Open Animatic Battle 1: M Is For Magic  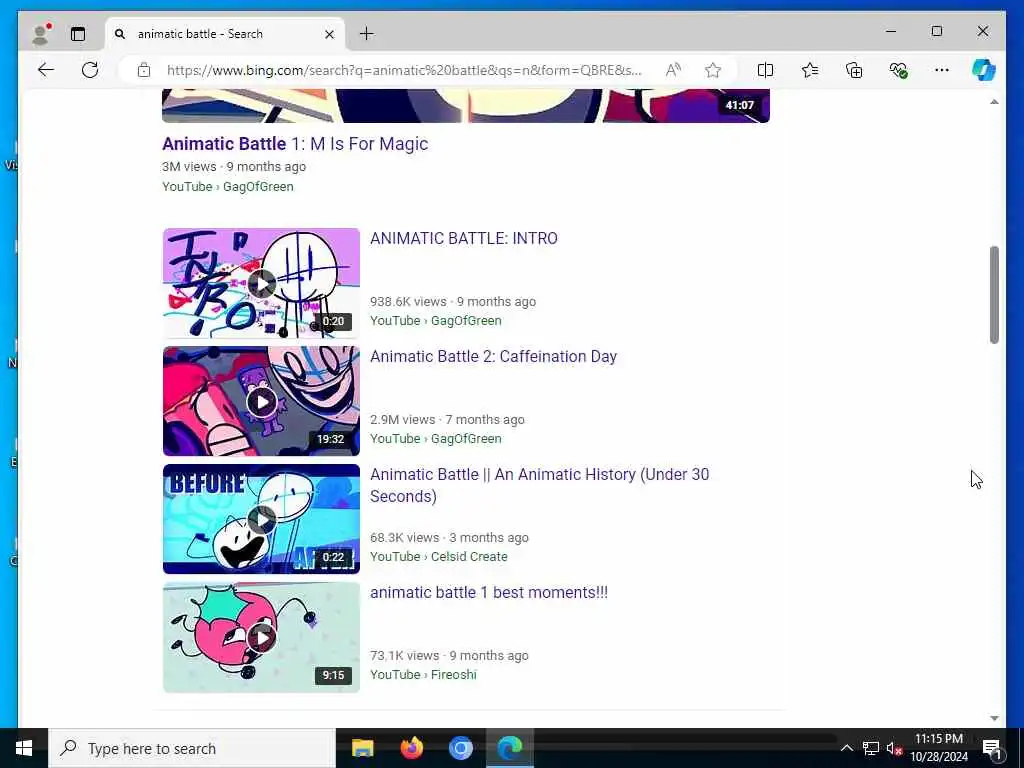[295, 144]
